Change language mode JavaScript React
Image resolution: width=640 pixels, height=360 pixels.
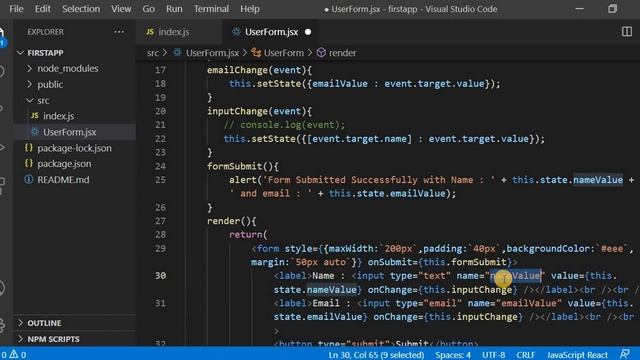pos(577,355)
